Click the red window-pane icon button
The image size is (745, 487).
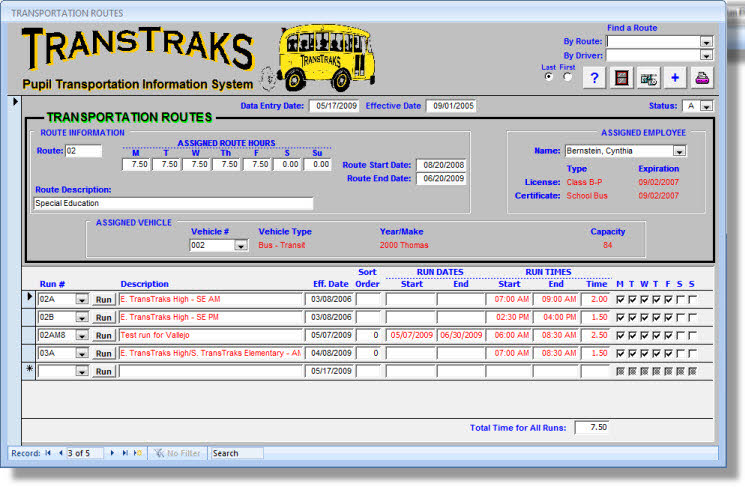pos(622,79)
